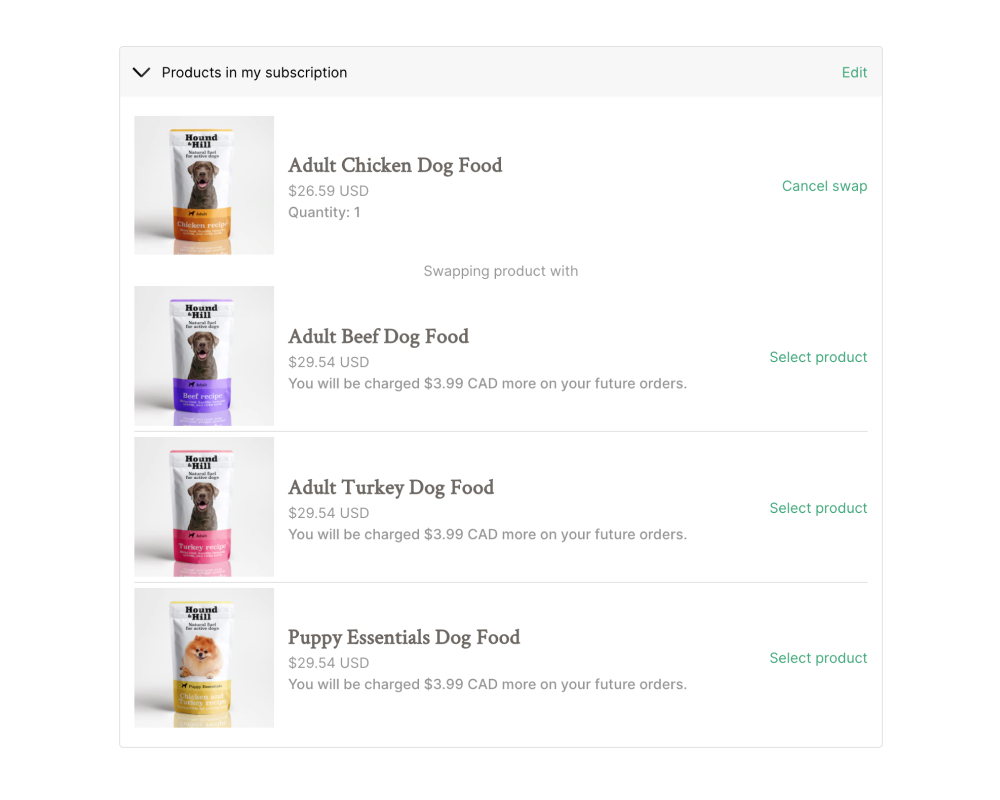This screenshot has height=800, width=1000.
Task: Click the Quantity: 1 text
Action: (324, 212)
